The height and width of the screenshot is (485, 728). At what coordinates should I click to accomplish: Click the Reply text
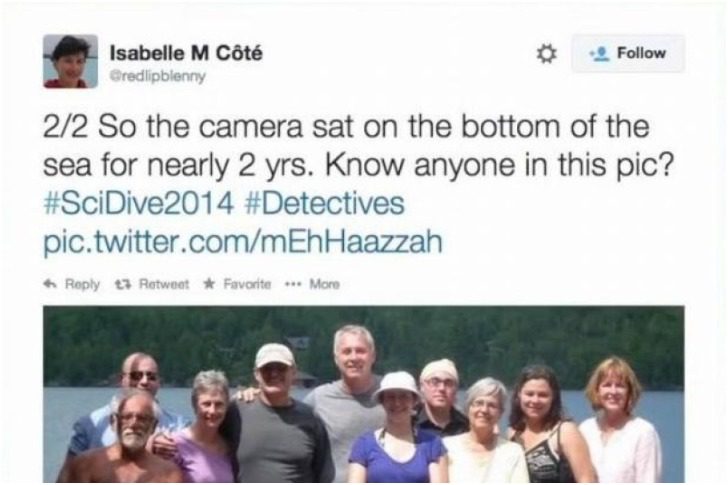[x=82, y=284]
